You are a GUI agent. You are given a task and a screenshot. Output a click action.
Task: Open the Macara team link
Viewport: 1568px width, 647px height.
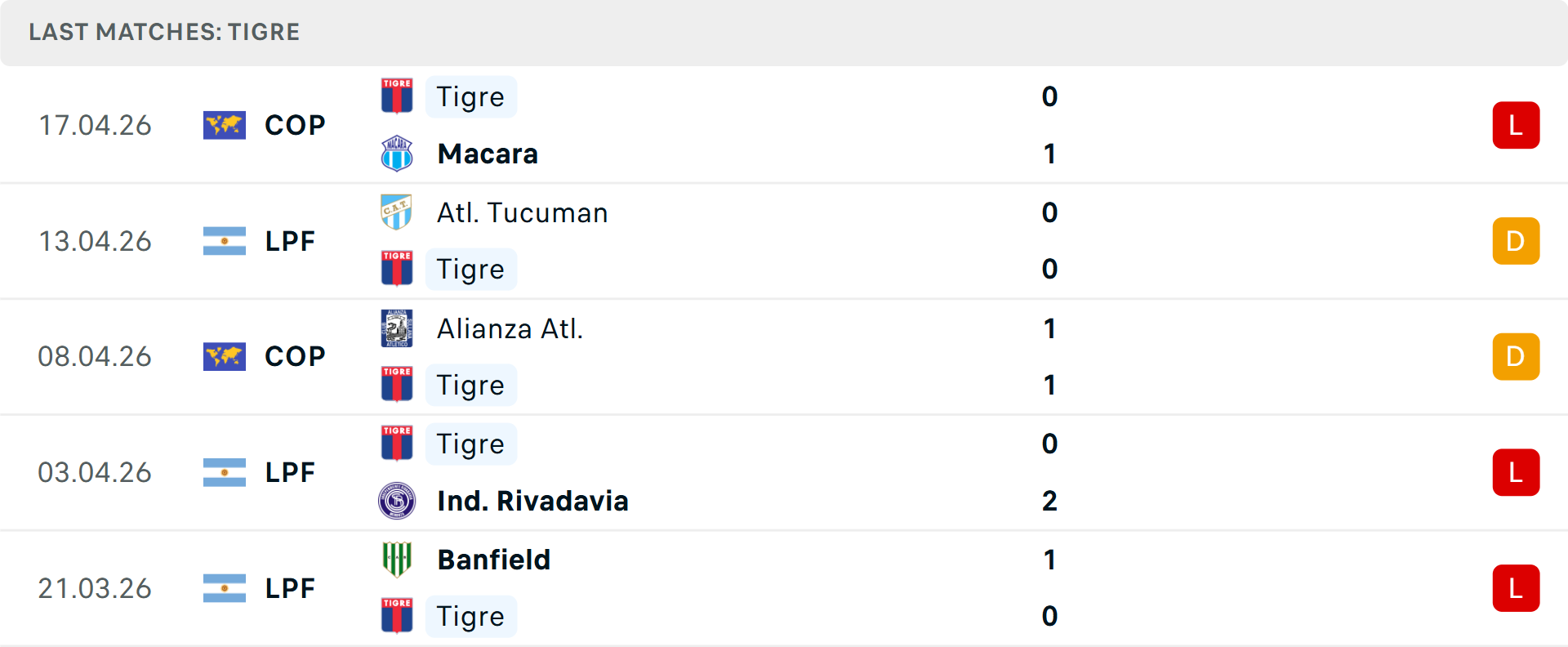[x=488, y=154]
